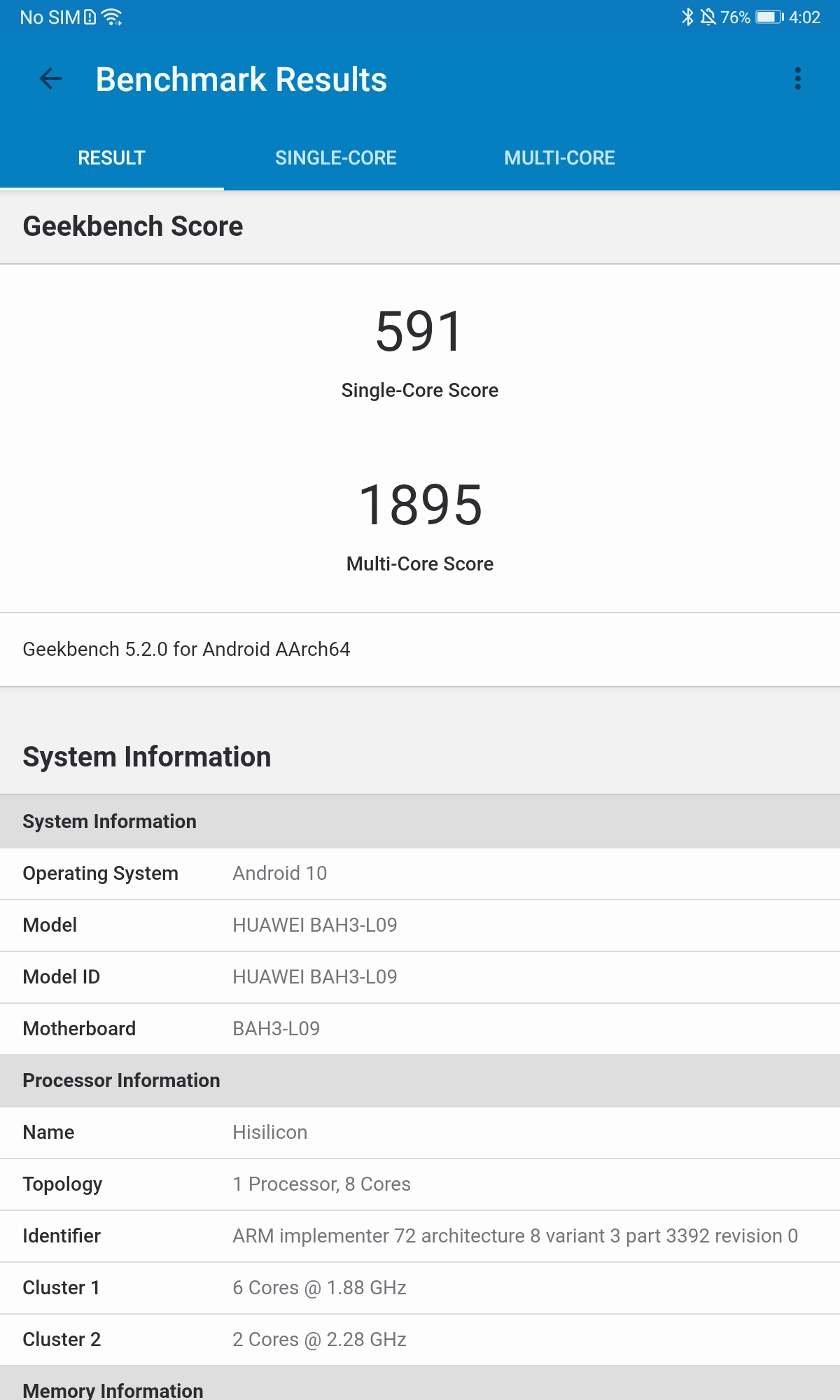Select the RESULT tab
The height and width of the screenshot is (1400, 840).
click(x=111, y=158)
